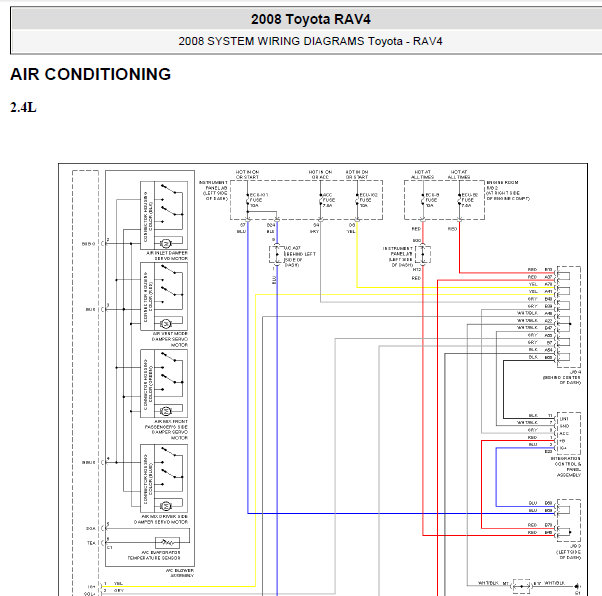Click the thermistor symbol in the evaporator temperature sensor
This screenshot has height=596, width=602.
click(x=167, y=543)
